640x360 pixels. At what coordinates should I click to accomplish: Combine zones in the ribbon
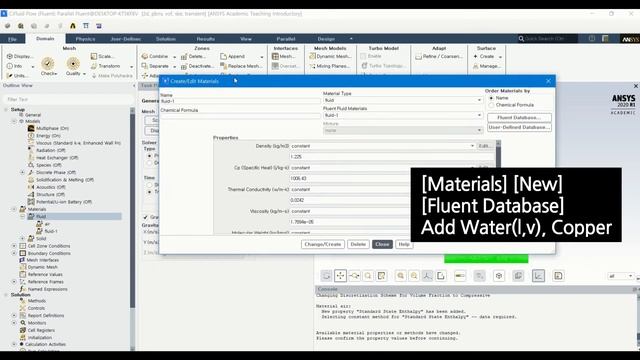pyautogui.click(x=156, y=56)
